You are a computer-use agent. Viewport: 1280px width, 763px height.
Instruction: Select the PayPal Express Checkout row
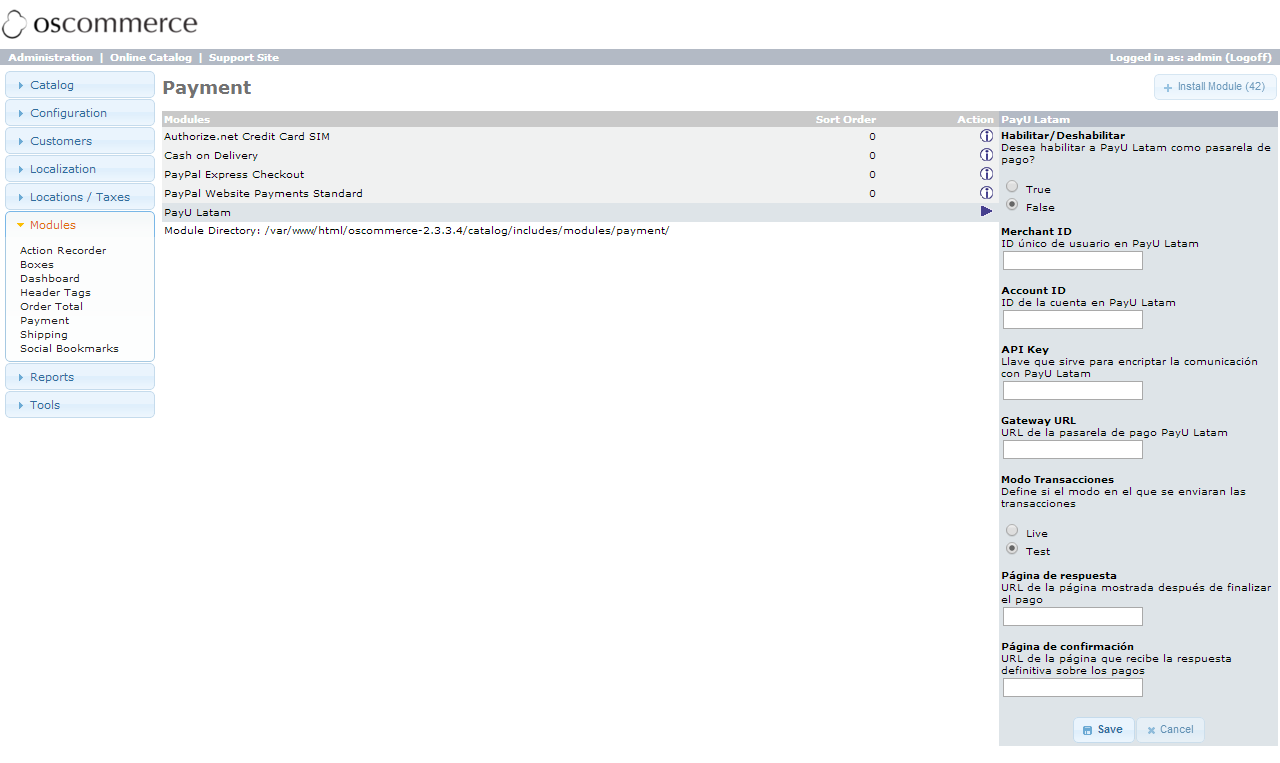tap(580, 174)
